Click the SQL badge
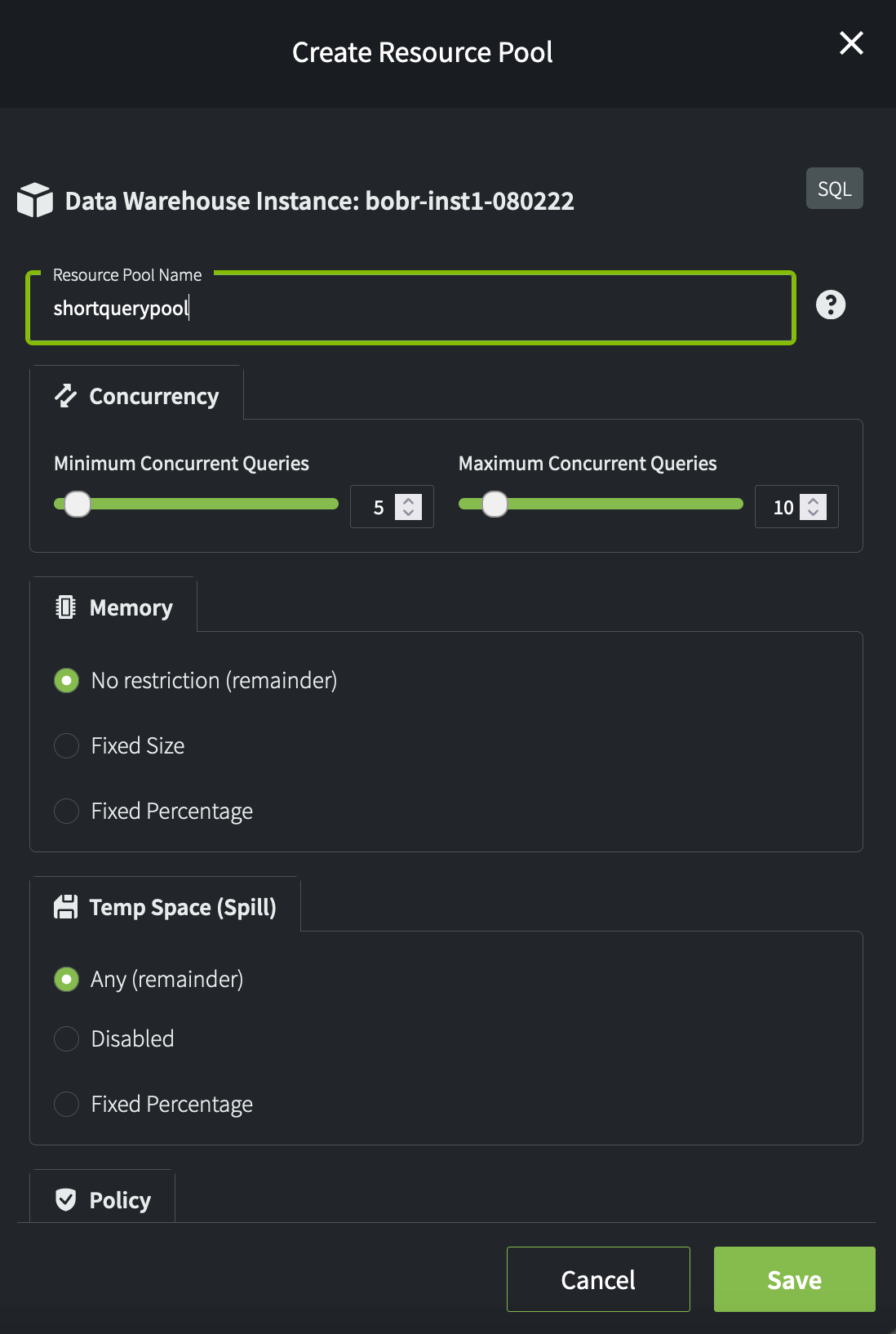896x1334 pixels. [x=834, y=188]
